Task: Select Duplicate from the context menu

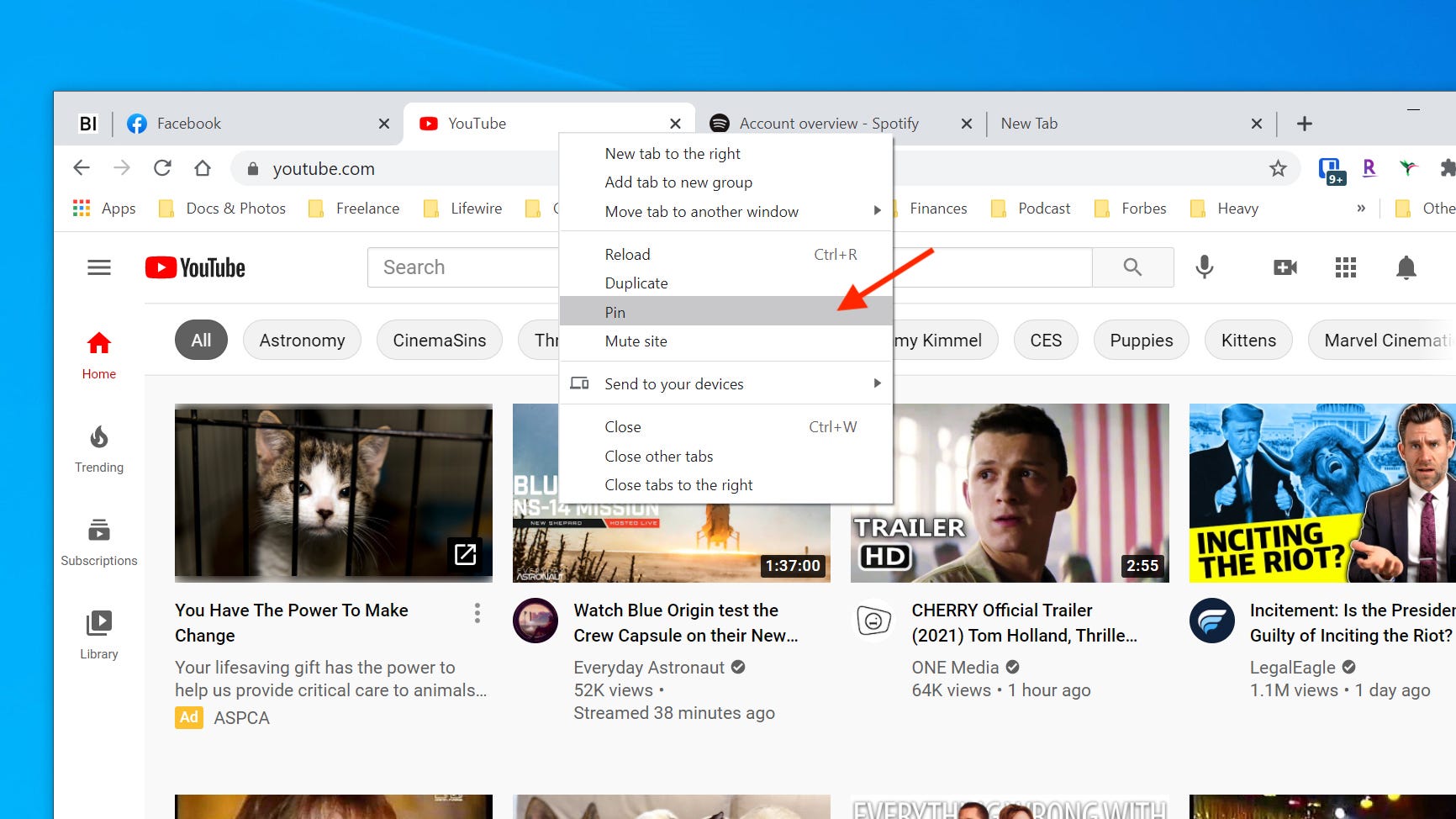Action: click(725, 283)
